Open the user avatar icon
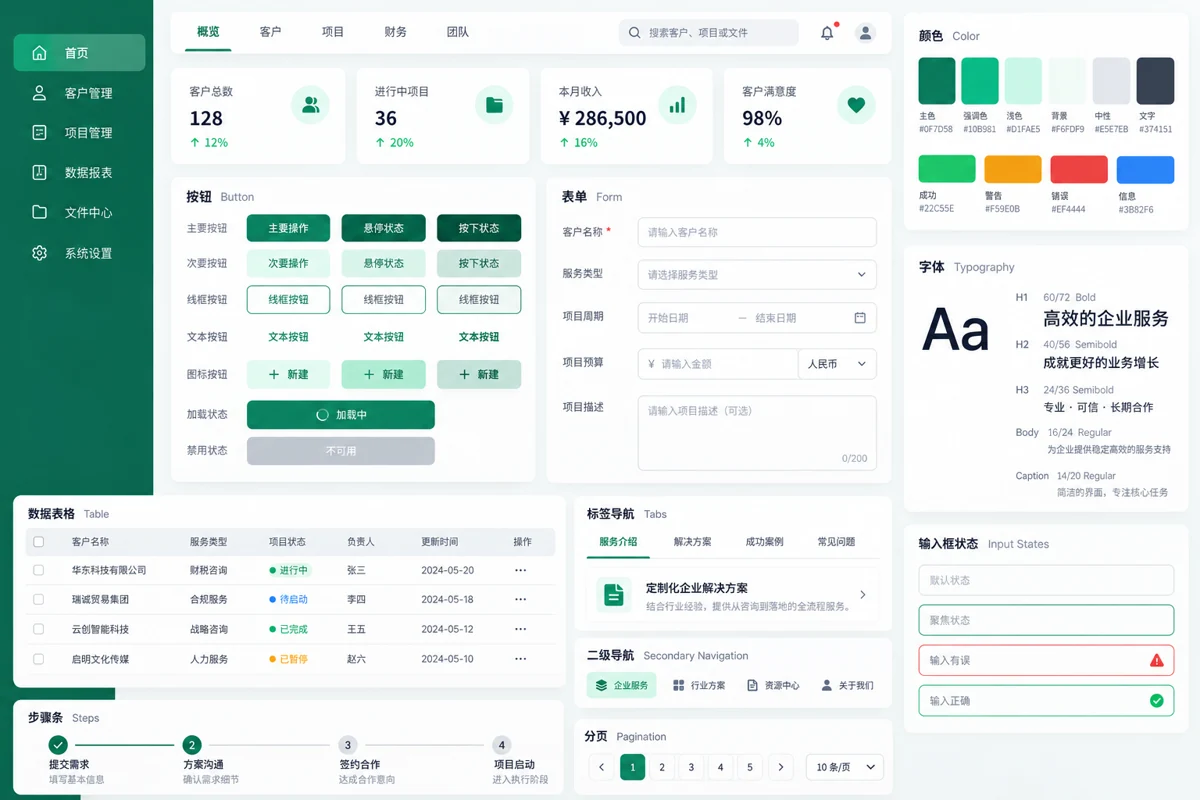 click(x=866, y=33)
